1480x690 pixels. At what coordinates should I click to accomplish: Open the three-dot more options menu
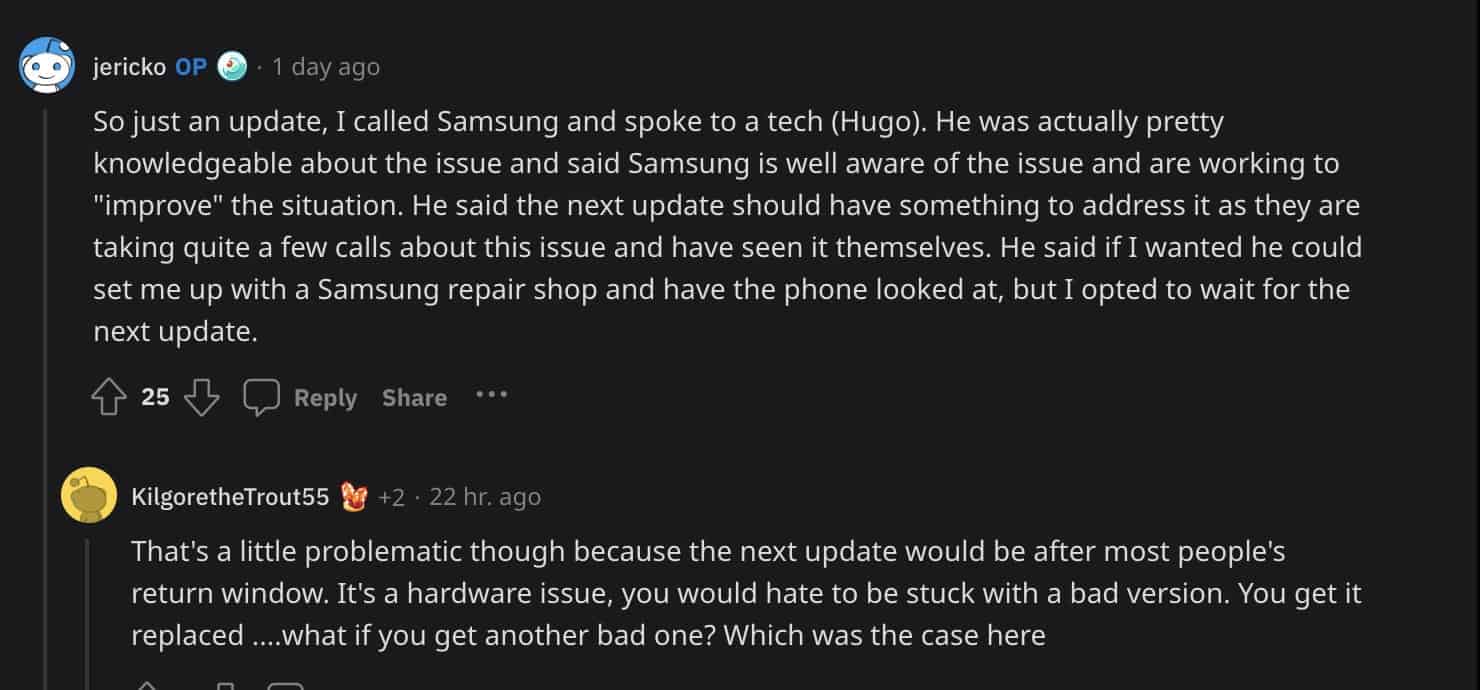click(x=491, y=395)
